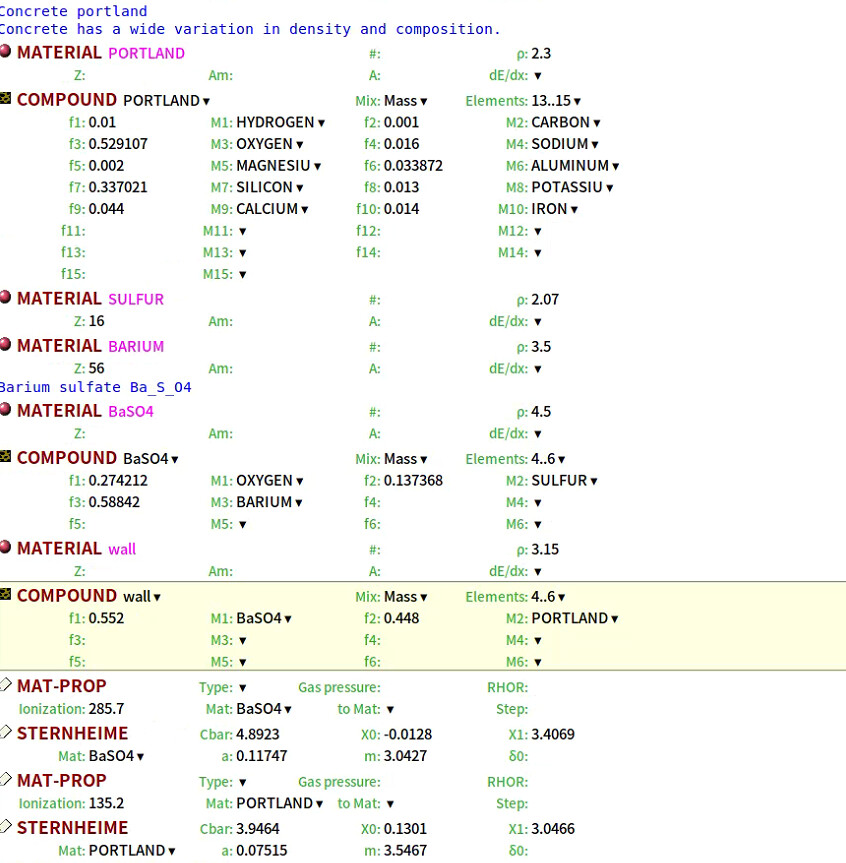This screenshot has width=846, height=863.
Task: Open the HYDROGEN material dropdown in COMPOUND PORTLAND
Action: tap(281, 123)
